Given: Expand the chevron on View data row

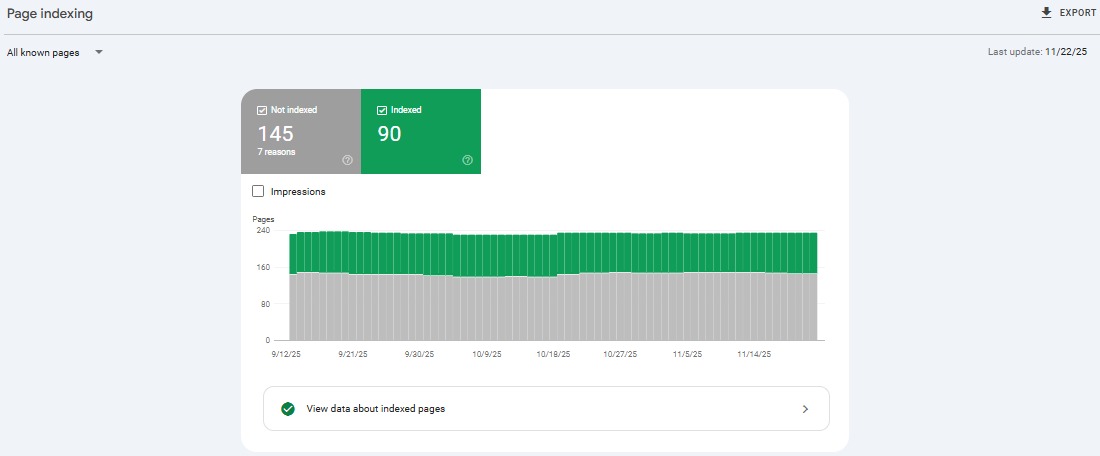Looking at the screenshot, I should tap(805, 409).
